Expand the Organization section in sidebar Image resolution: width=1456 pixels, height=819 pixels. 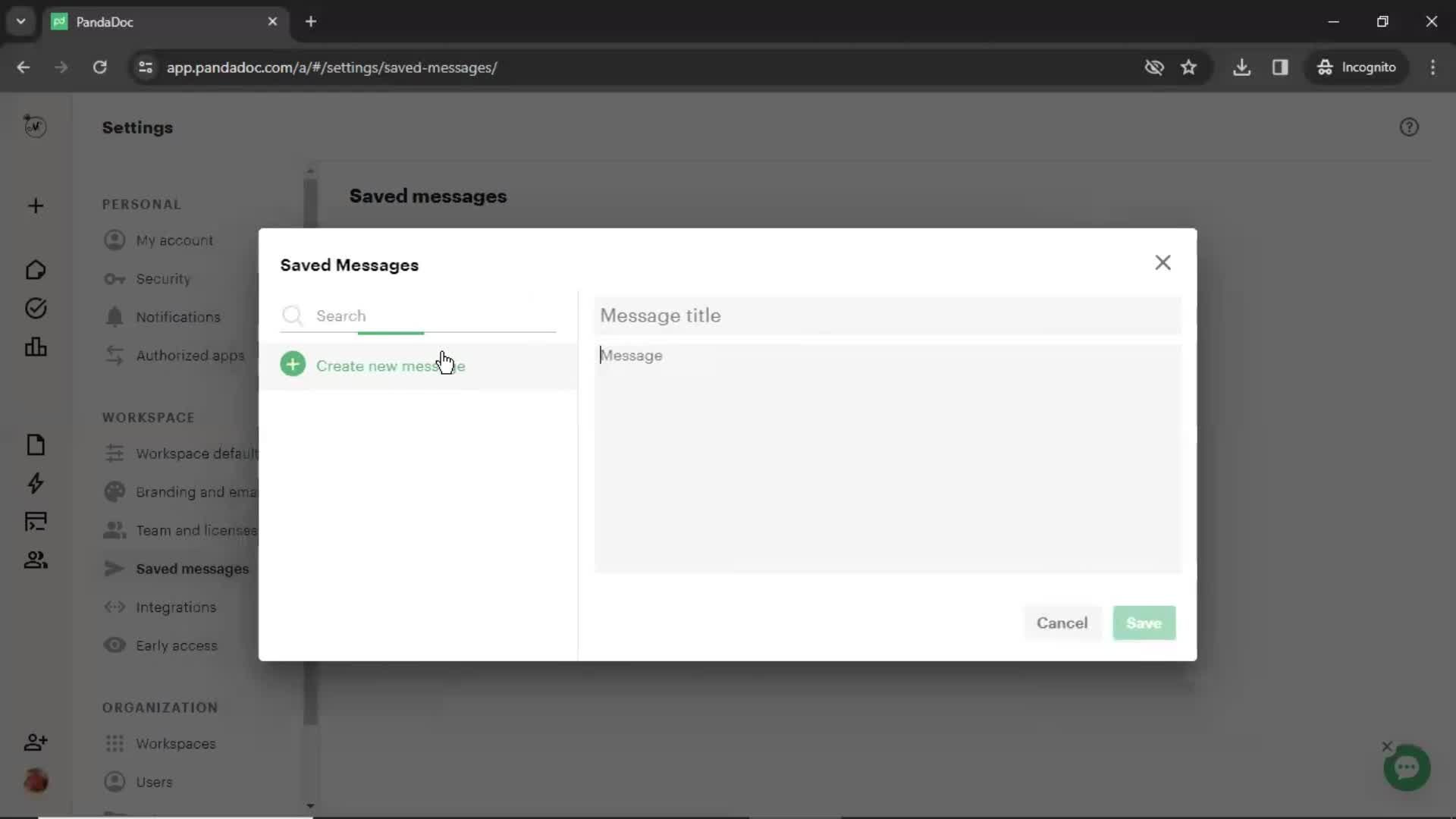point(159,707)
